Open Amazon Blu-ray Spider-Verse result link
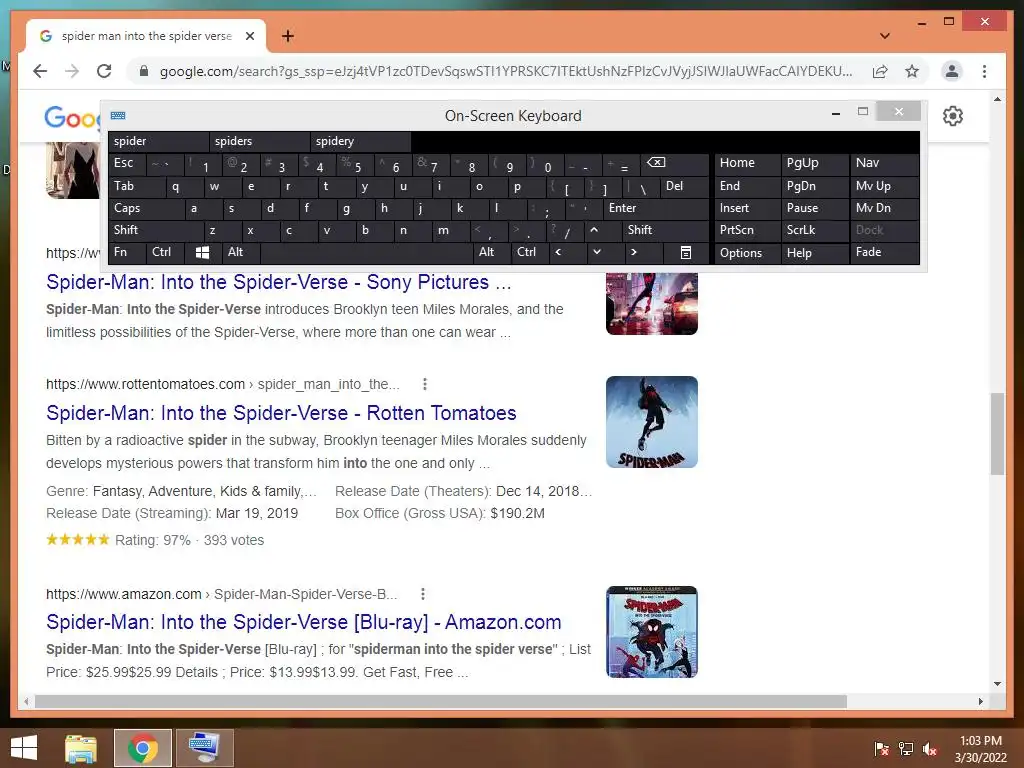 [304, 622]
